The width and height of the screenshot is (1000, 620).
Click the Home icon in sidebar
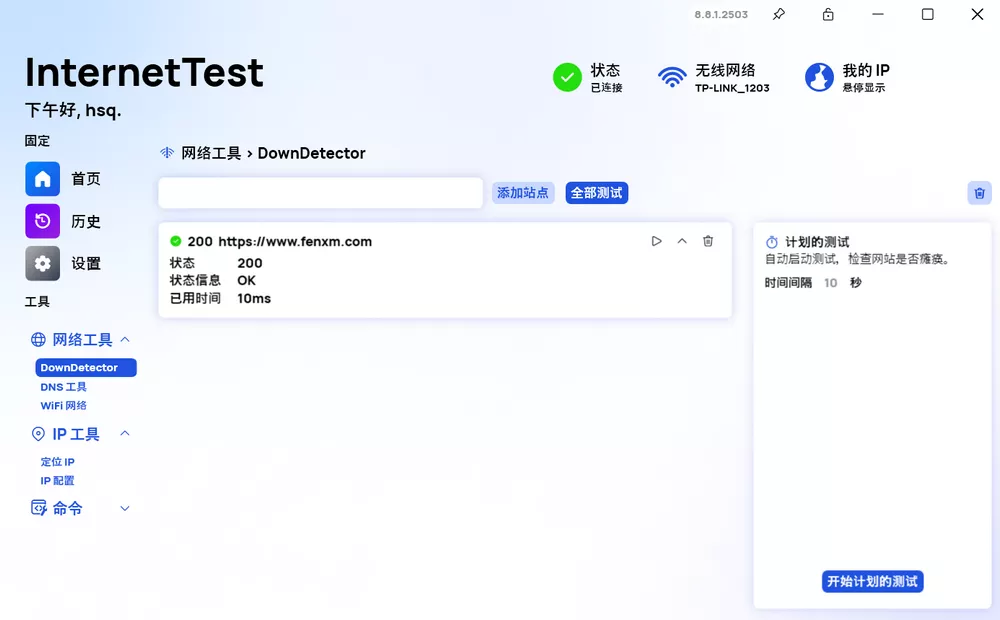[42, 179]
